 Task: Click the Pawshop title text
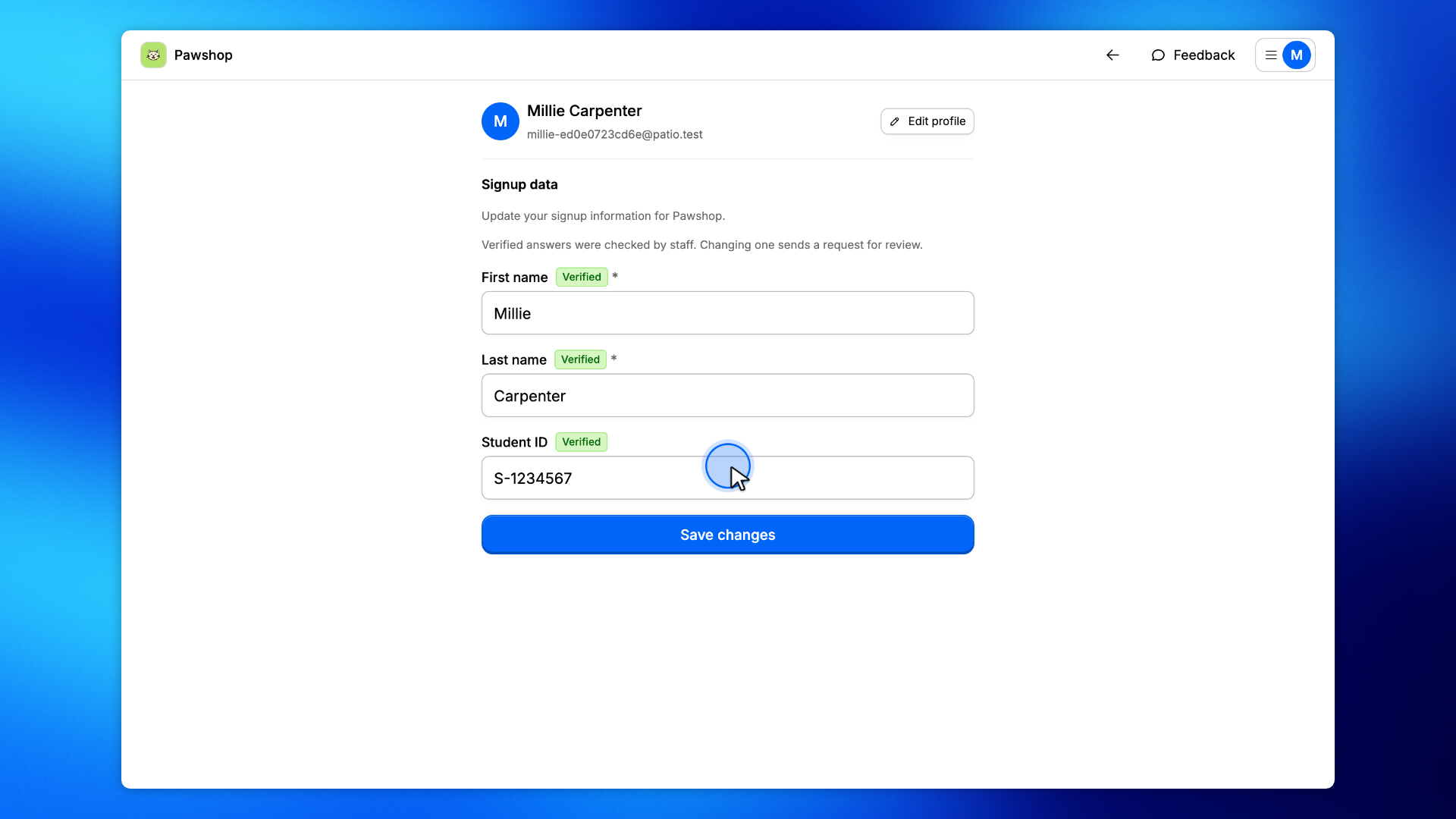(x=203, y=55)
